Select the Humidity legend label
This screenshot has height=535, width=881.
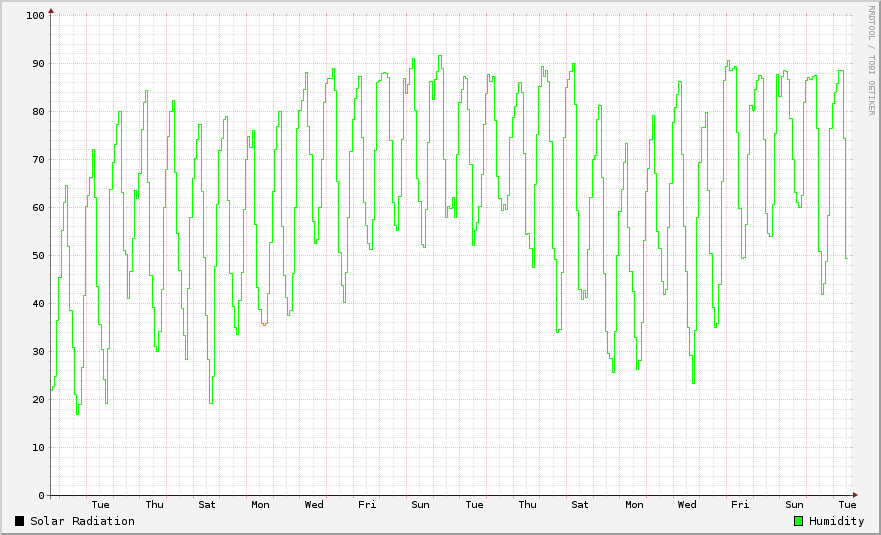(x=837, y=521)
